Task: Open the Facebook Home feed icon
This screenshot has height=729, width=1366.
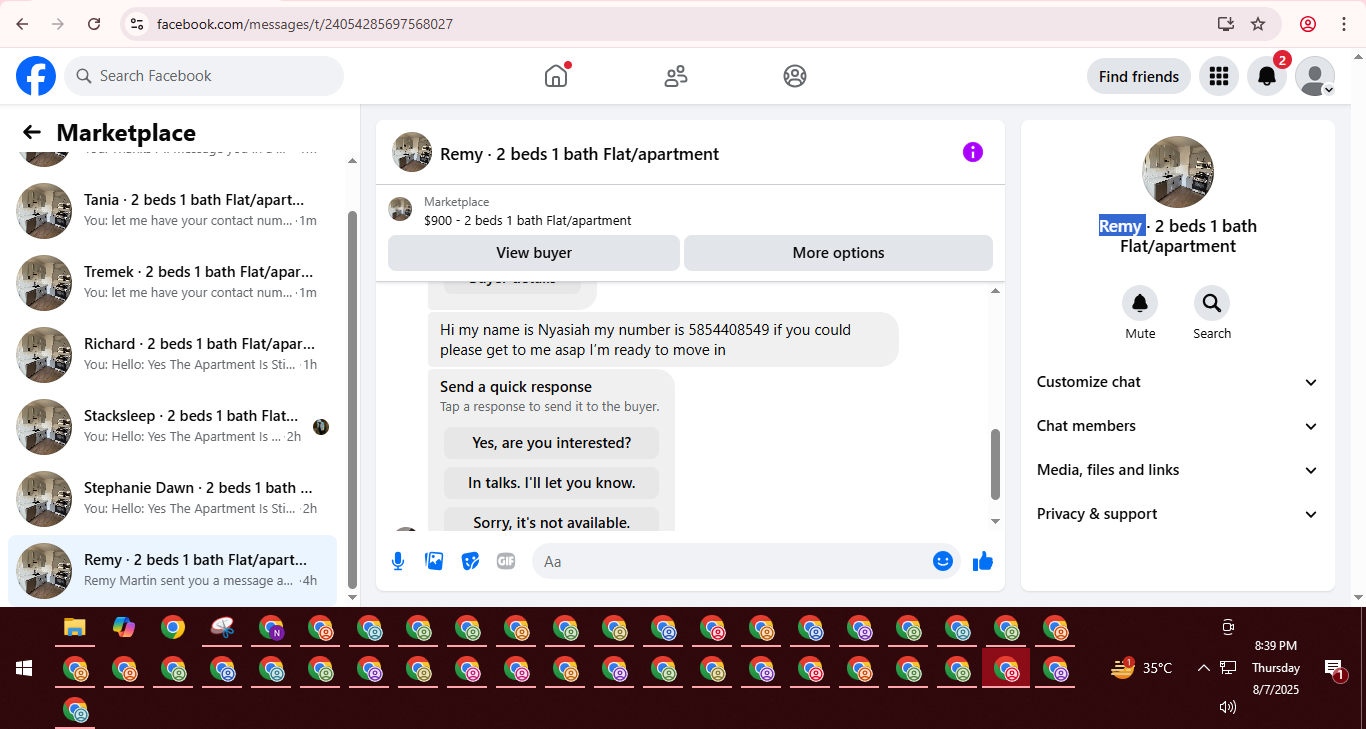Action: coord(556,76)
